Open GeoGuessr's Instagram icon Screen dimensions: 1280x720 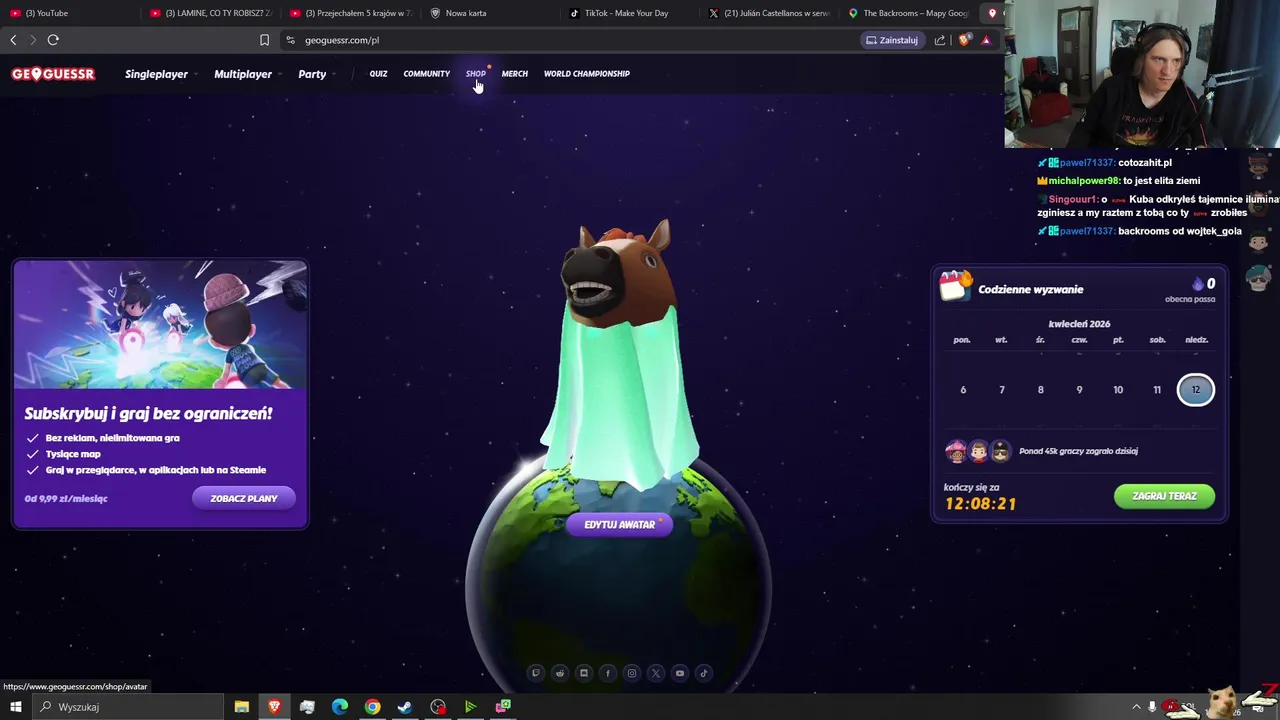632,673
